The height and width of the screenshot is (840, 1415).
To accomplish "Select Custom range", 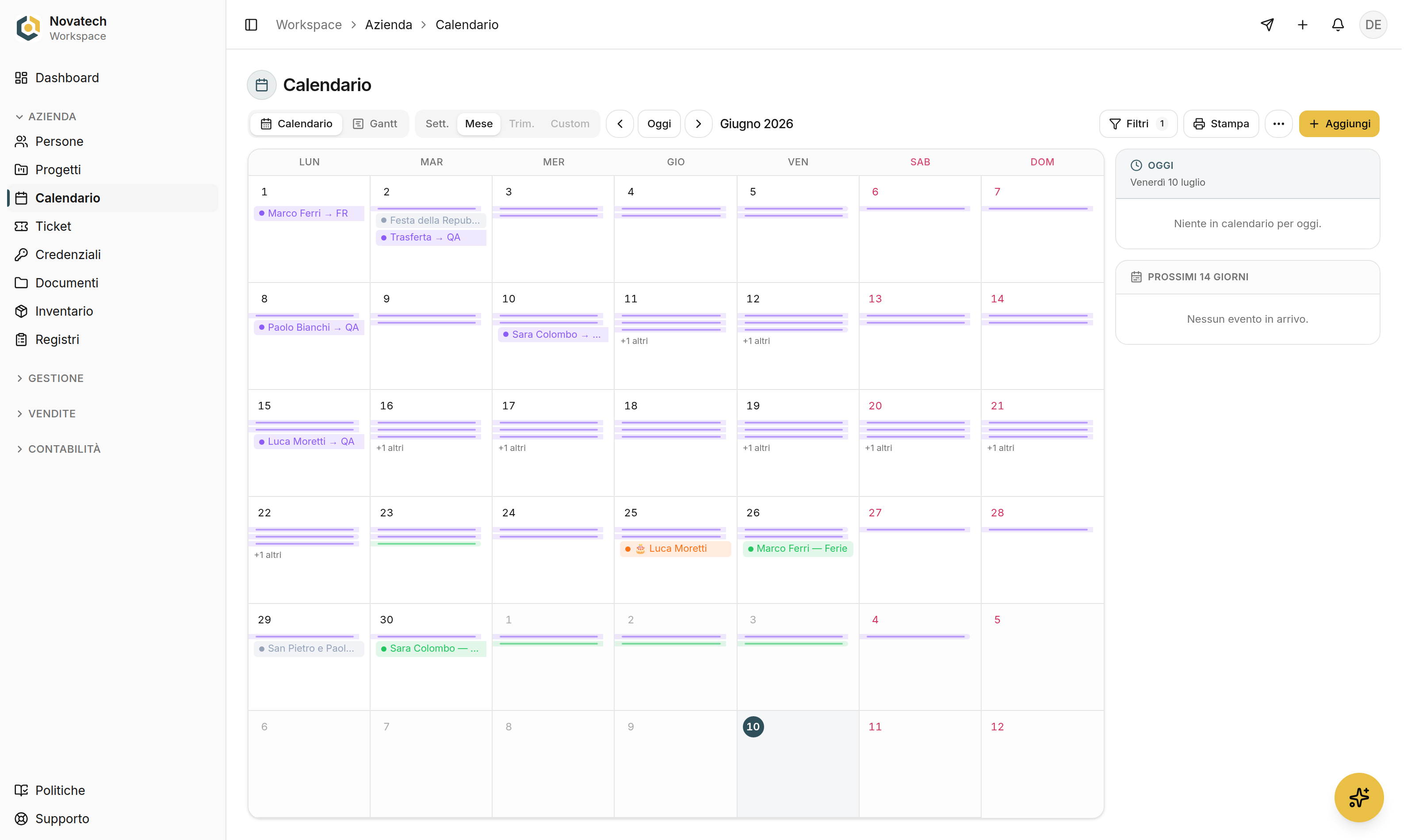I will [570, 124].
